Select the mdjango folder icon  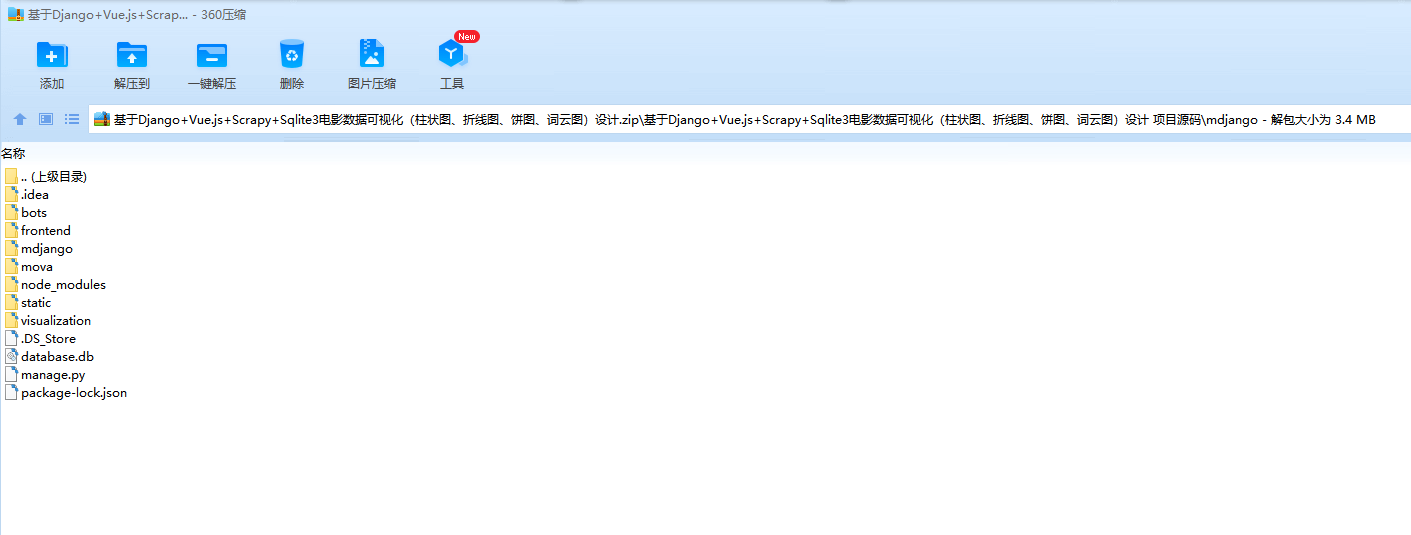click(x=11, y=248)
